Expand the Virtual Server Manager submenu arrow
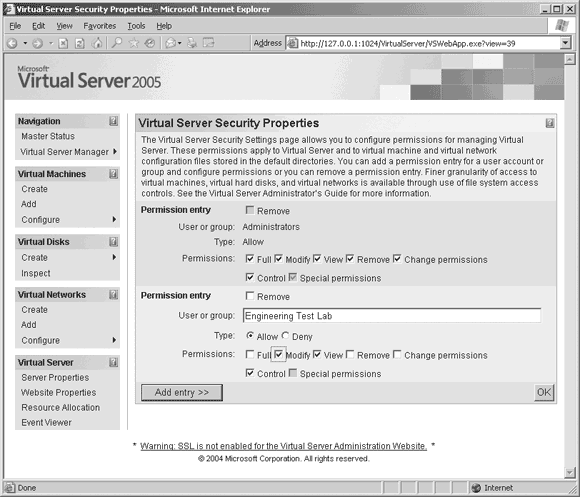 (115, 151)
